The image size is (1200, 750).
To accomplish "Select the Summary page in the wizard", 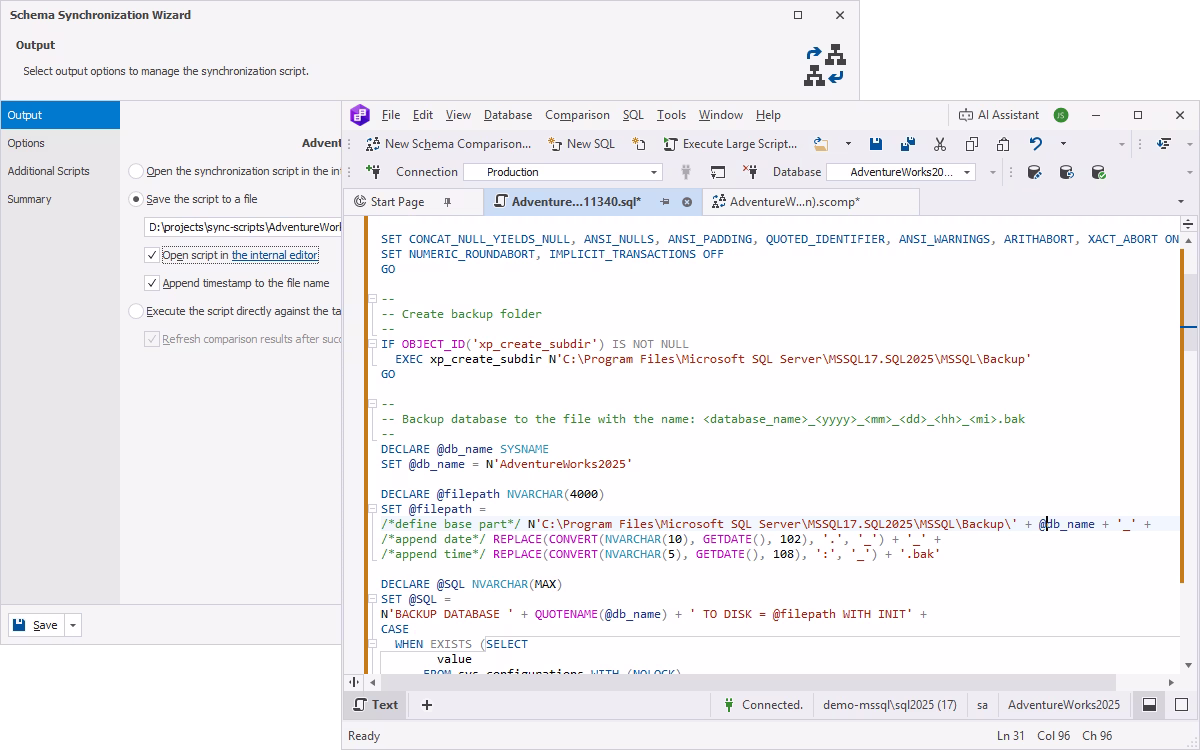I will click(60, 199).
